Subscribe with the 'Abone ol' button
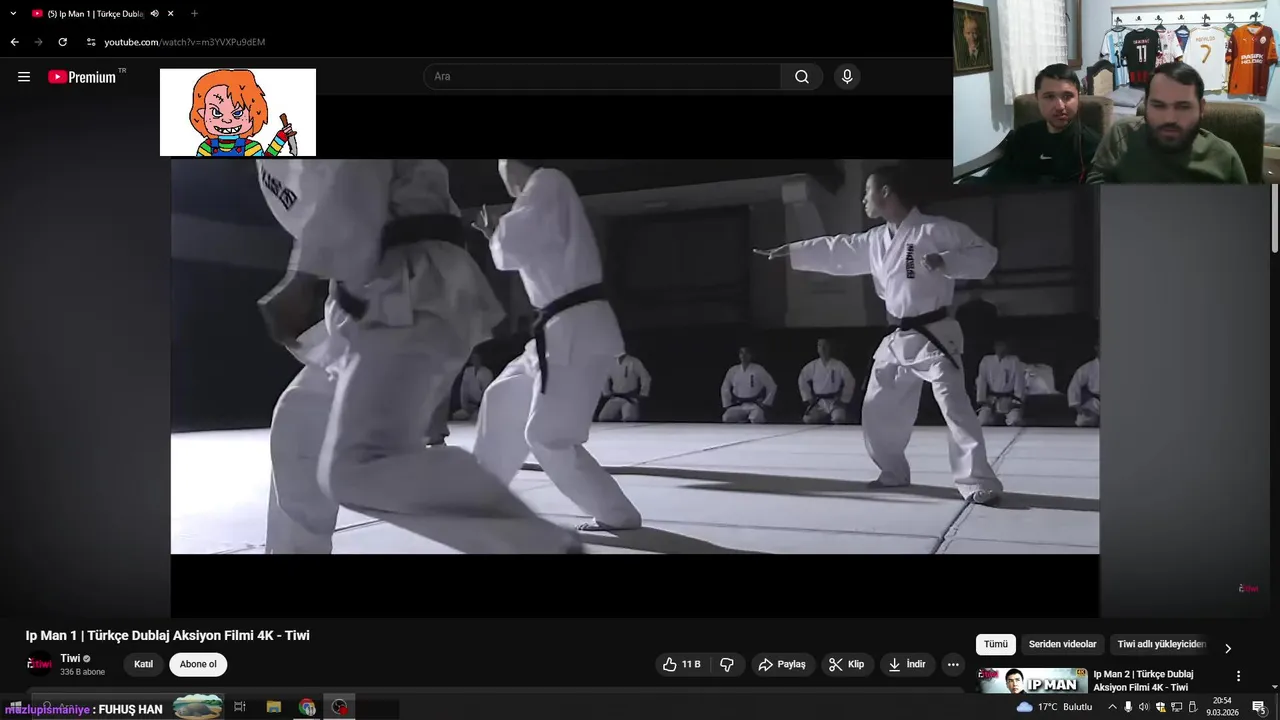The image size is (1280, 720). [198, 664]
